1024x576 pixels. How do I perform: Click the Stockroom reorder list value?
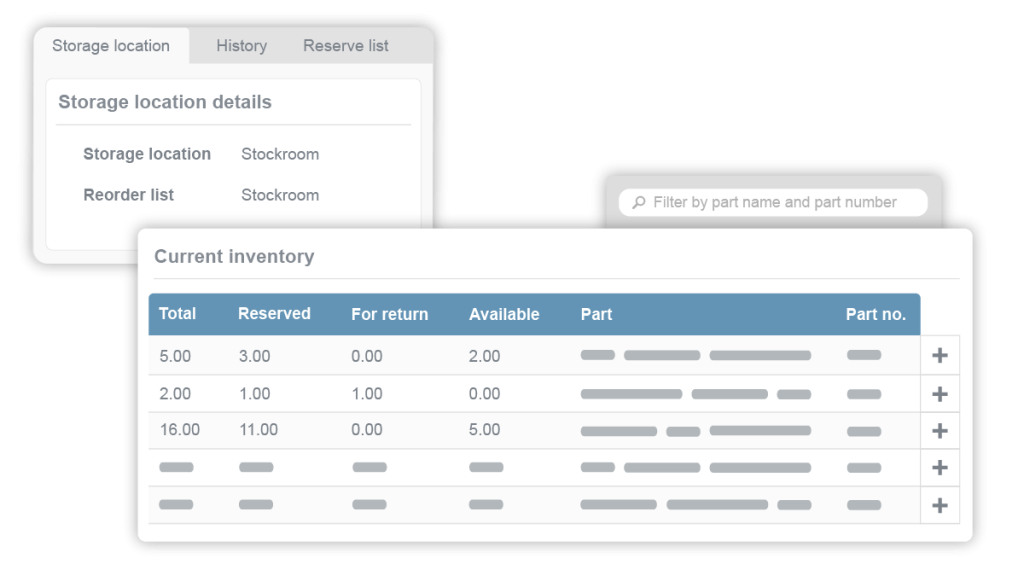pos(280,195)
